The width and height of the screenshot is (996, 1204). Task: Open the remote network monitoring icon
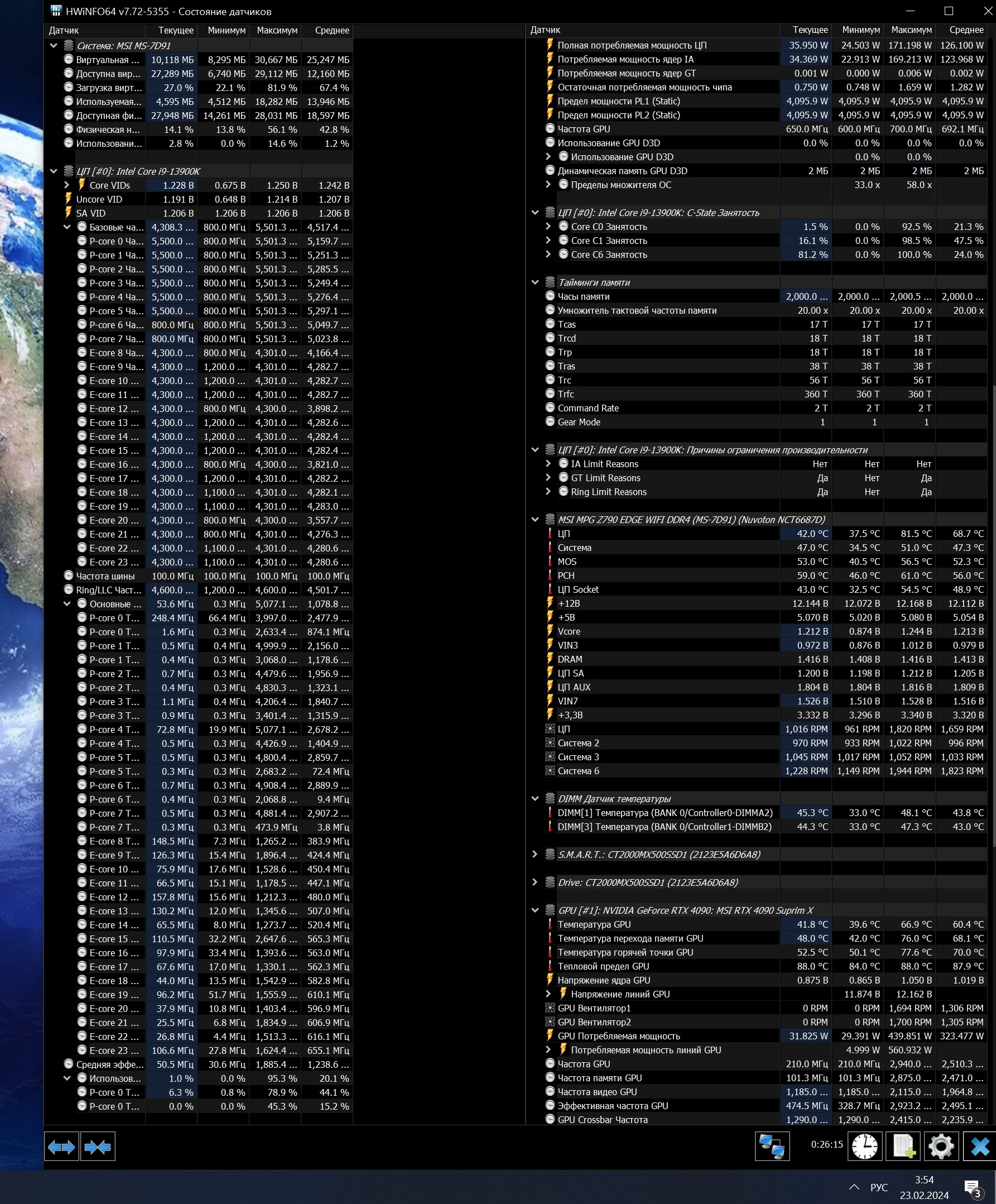point(772,1147)
